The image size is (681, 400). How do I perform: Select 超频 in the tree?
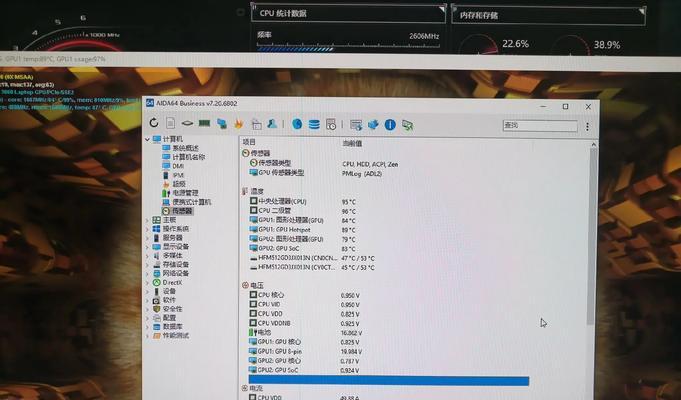click(175, 184)
